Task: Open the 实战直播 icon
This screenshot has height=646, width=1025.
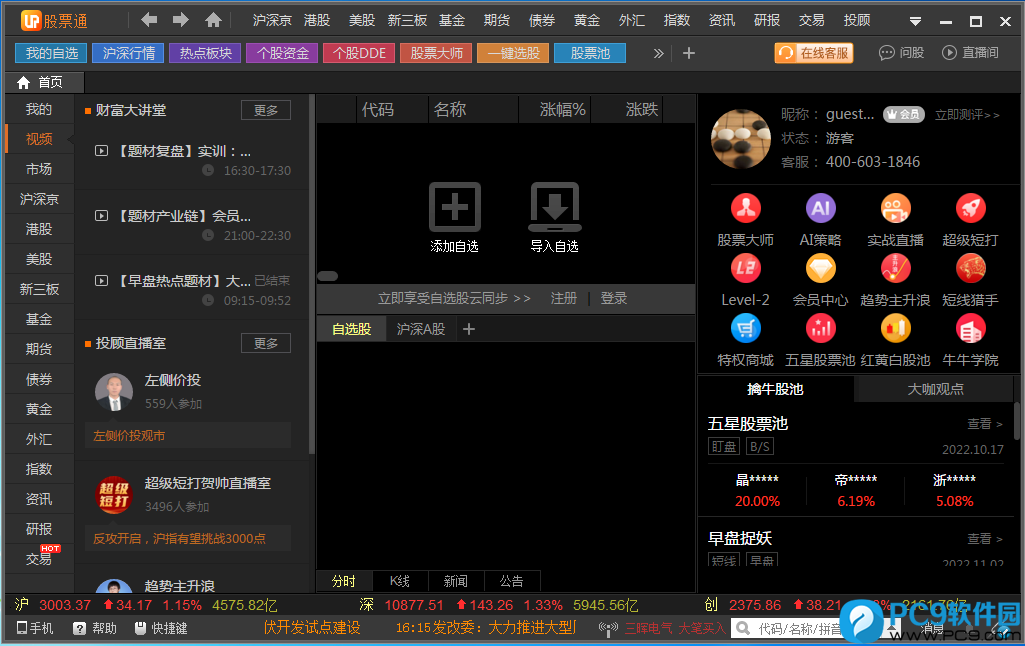Action: pyautogui.click(x=896, y=209)
